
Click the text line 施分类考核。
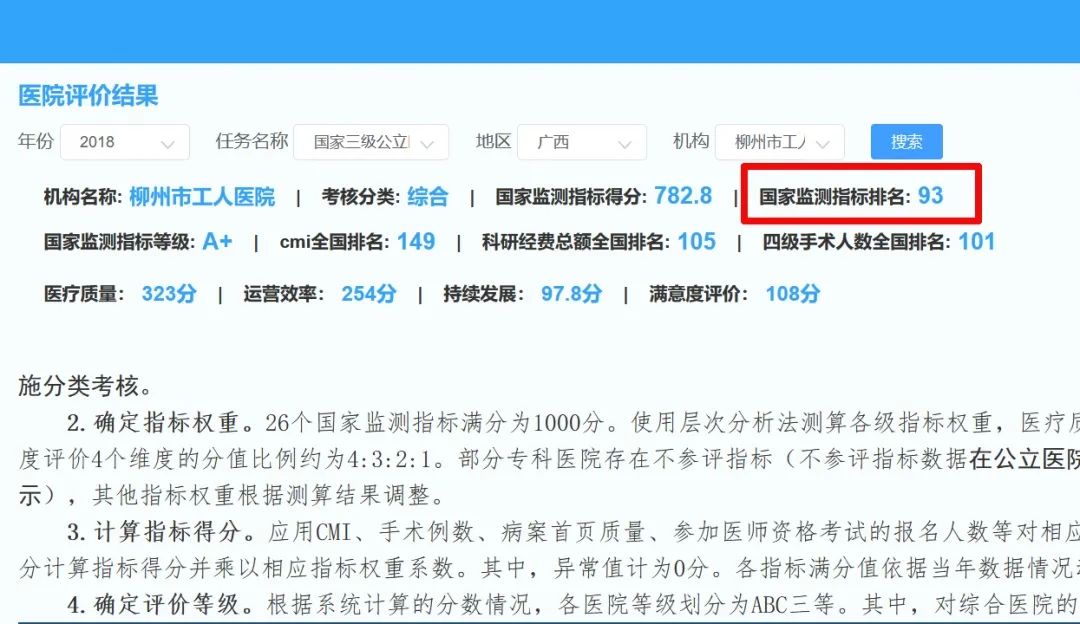tap(85, 386)
